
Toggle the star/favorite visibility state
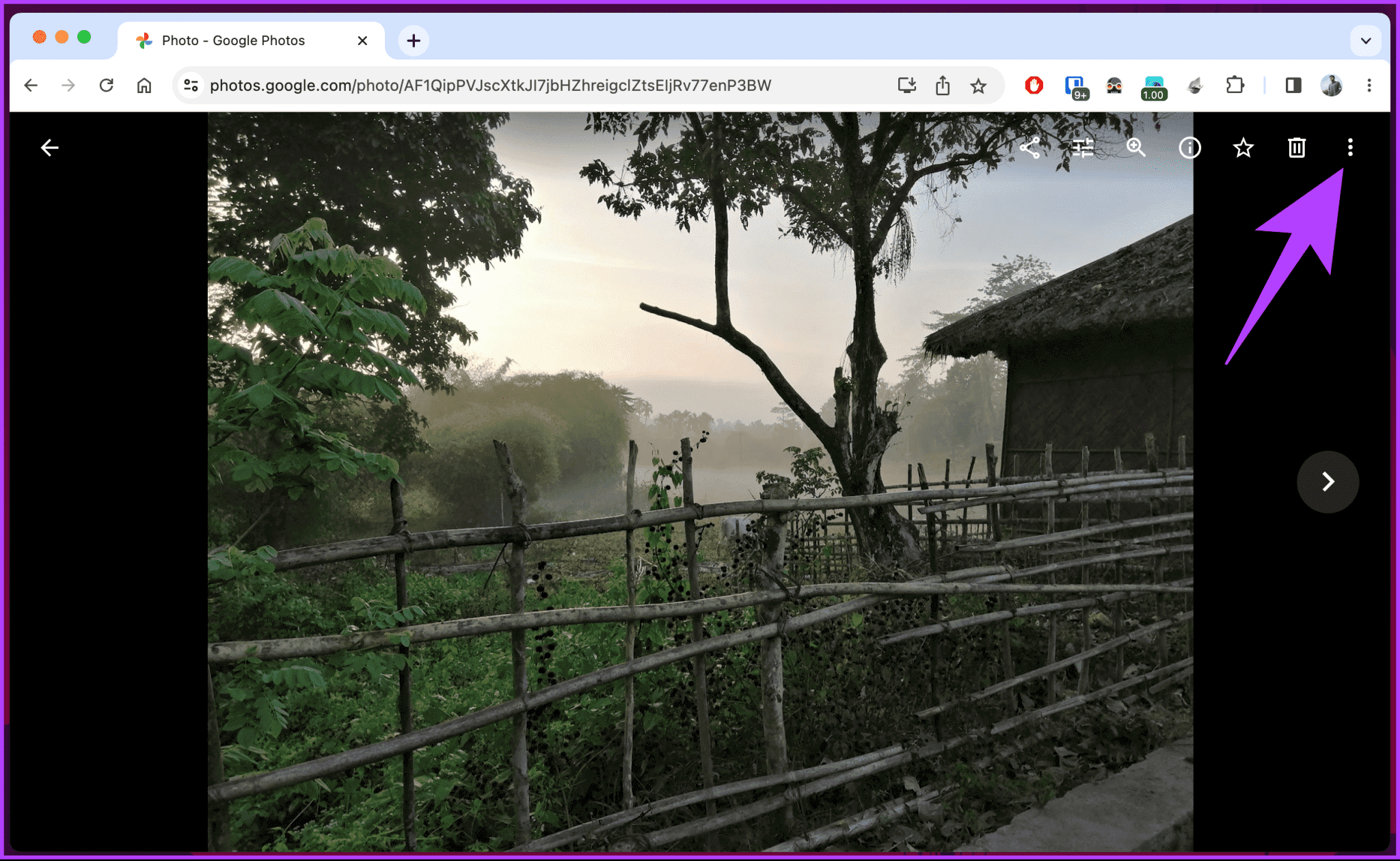(x=1242, y=147)
